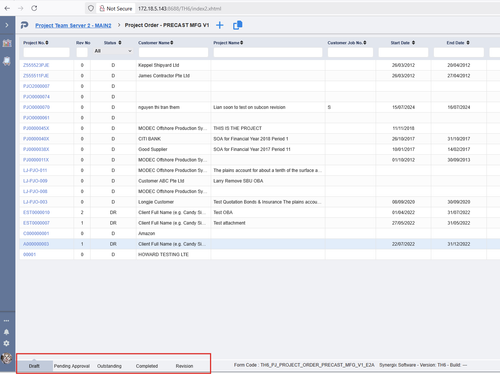Click the Project Name filter field
The height and width of the screenshot is (374, 500).
point(268,52)
